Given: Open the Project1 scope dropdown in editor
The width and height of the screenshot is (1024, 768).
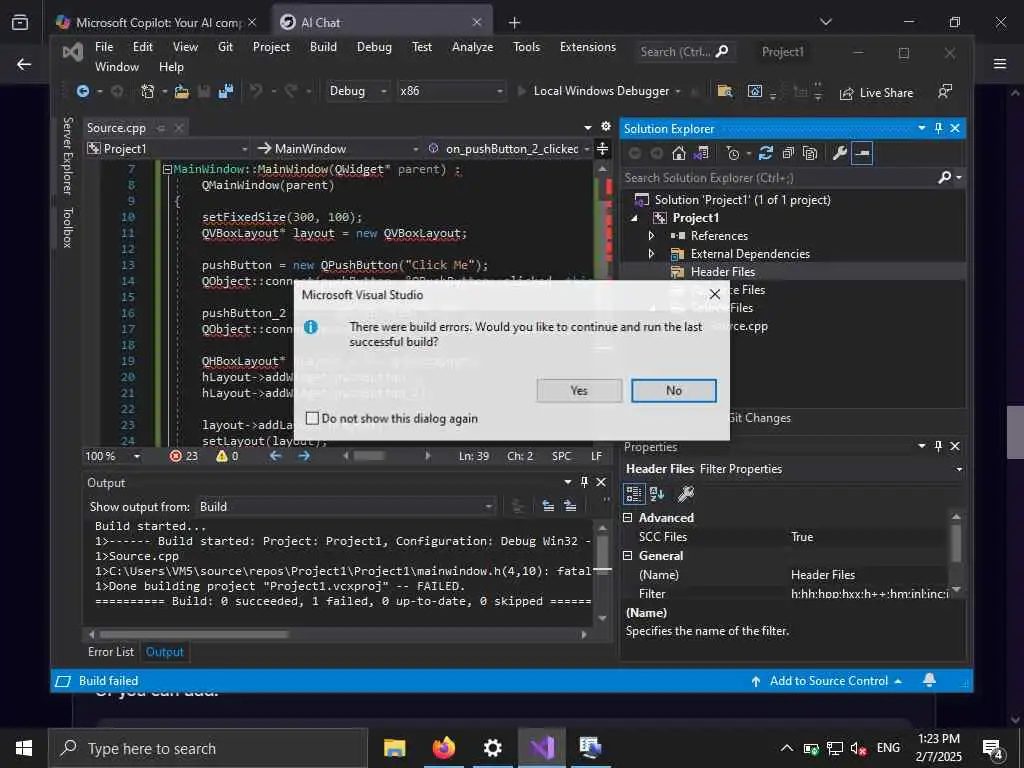Looking at the screenshot, I should [168, 149].
